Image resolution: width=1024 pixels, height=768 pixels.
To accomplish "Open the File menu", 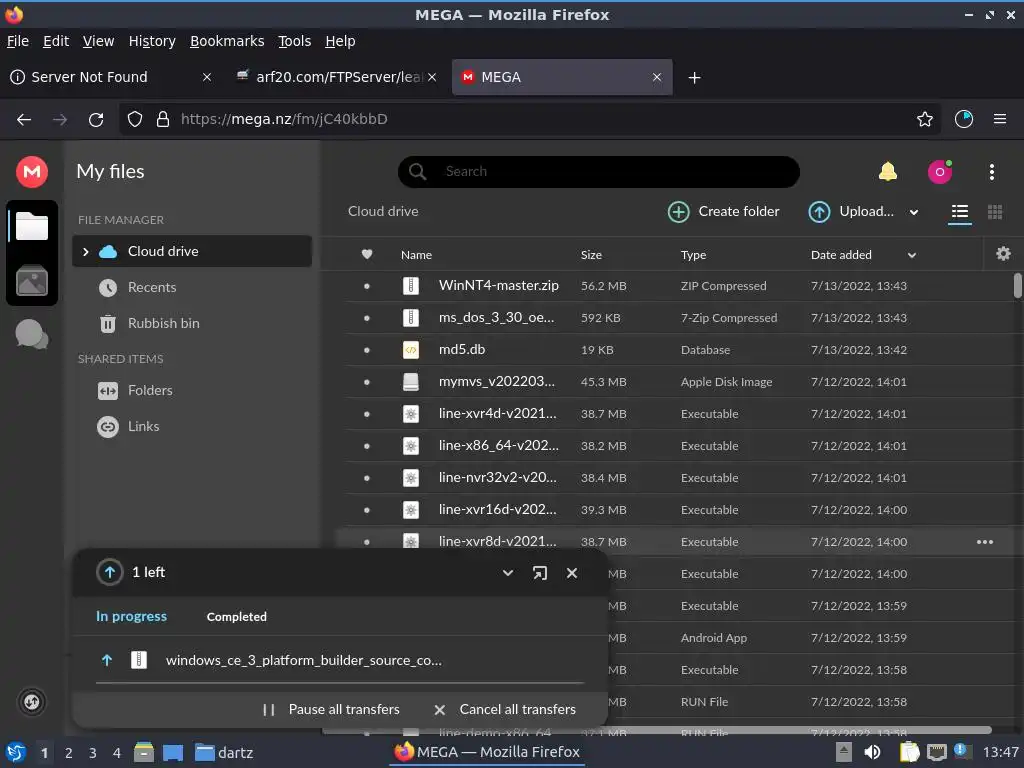I will (x=18, y=41).
